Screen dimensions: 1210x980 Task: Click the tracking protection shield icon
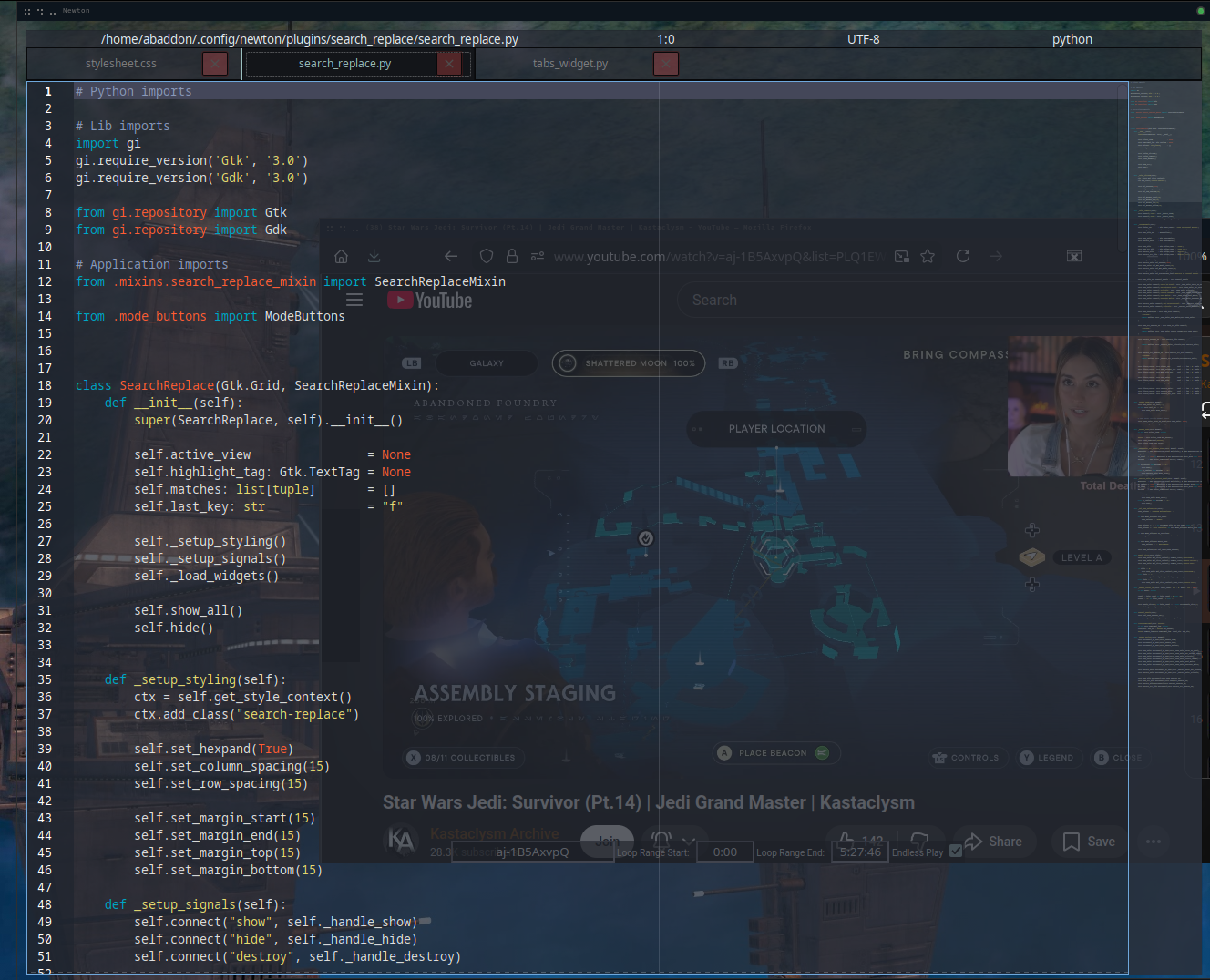(x=486, y=256)
